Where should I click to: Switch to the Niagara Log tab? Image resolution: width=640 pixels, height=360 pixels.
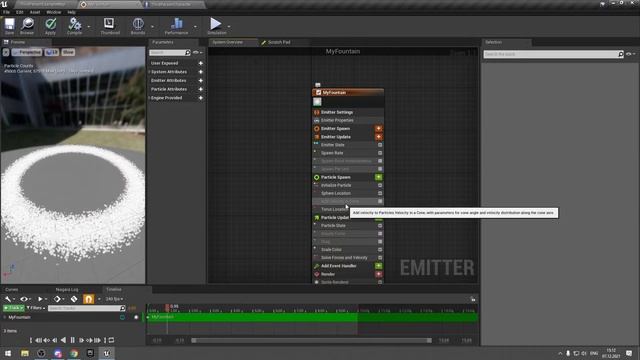67,289
